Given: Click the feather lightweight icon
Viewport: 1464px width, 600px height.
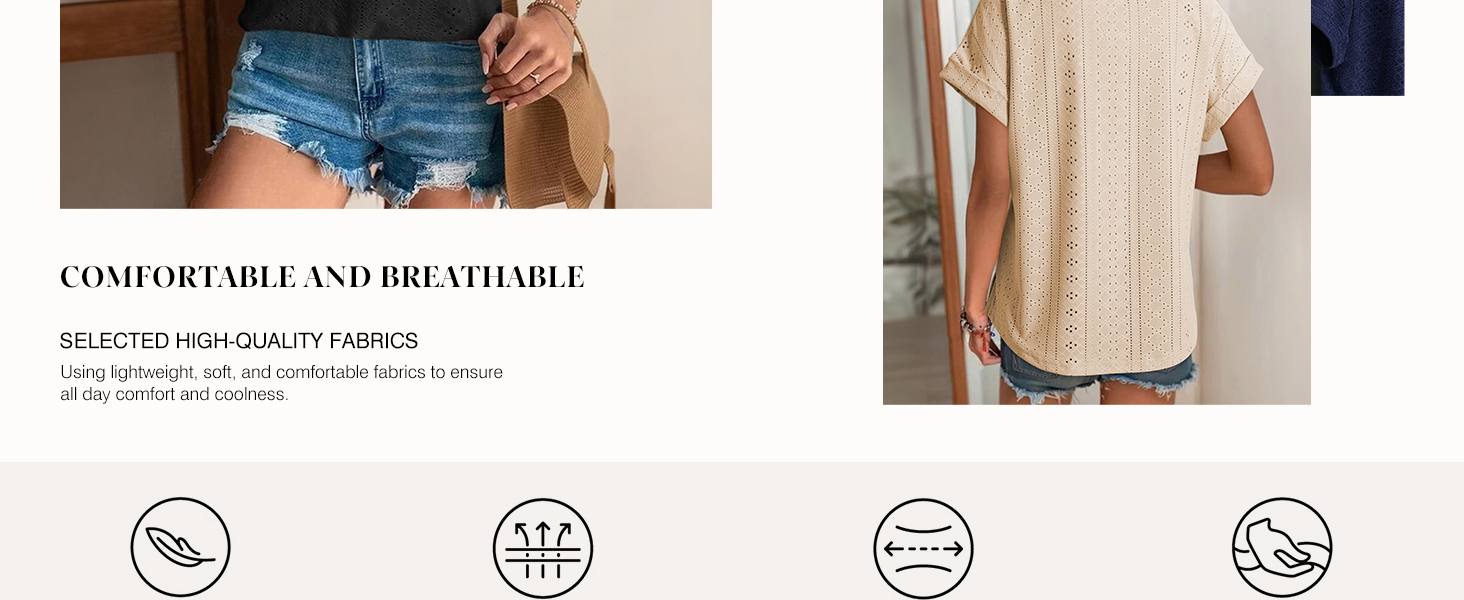Looking at the screenshot, I should point(181,548).
